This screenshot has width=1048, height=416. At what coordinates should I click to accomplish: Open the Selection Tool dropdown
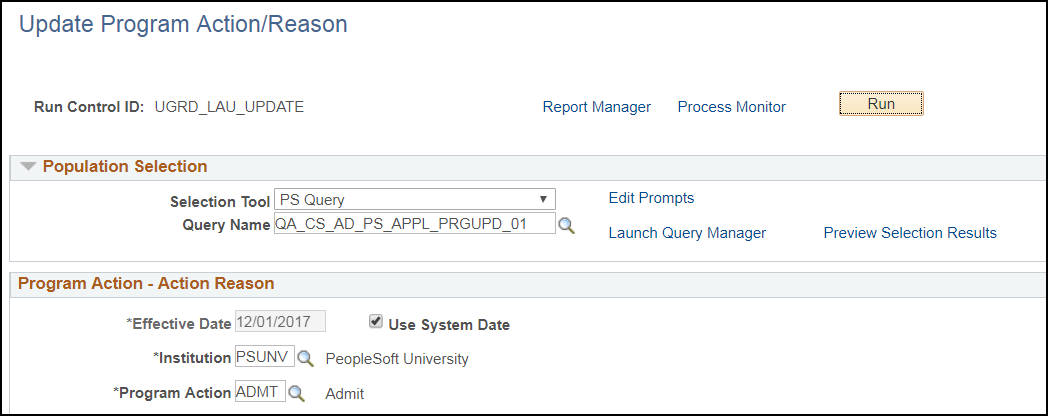click(x=415, y=199)
